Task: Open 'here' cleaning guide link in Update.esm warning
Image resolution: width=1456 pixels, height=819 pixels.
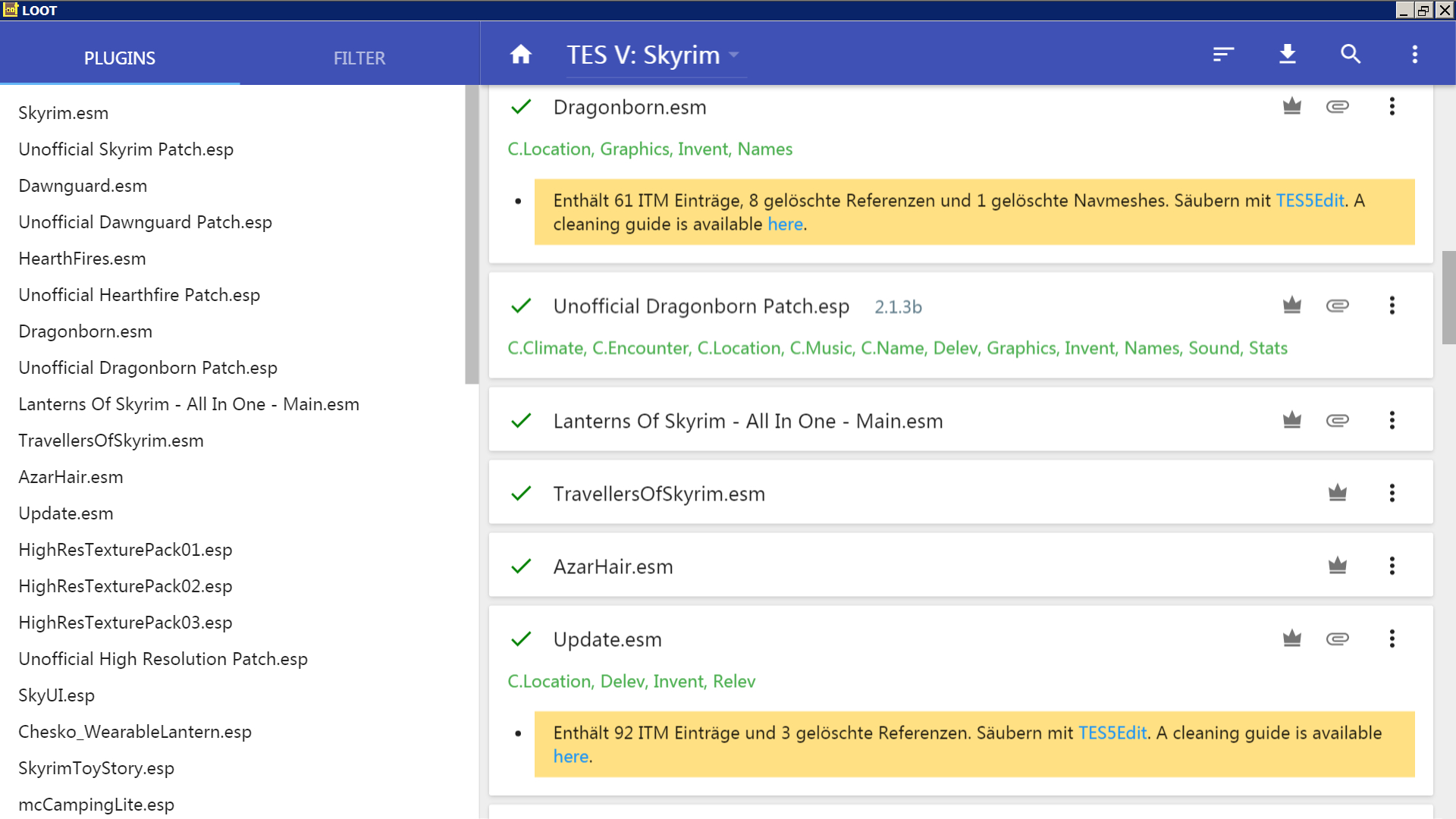Action: [x=571, y=757]
